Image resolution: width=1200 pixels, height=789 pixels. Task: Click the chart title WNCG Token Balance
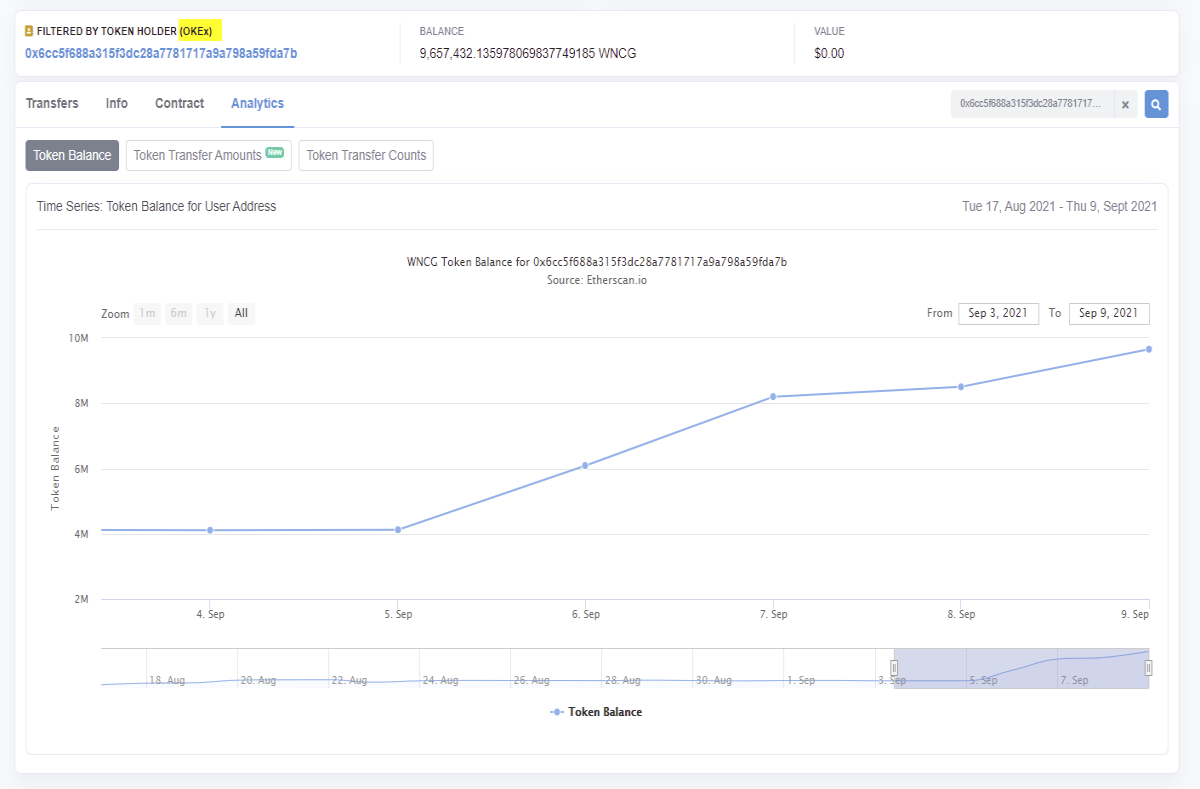[x=597, y=262]
